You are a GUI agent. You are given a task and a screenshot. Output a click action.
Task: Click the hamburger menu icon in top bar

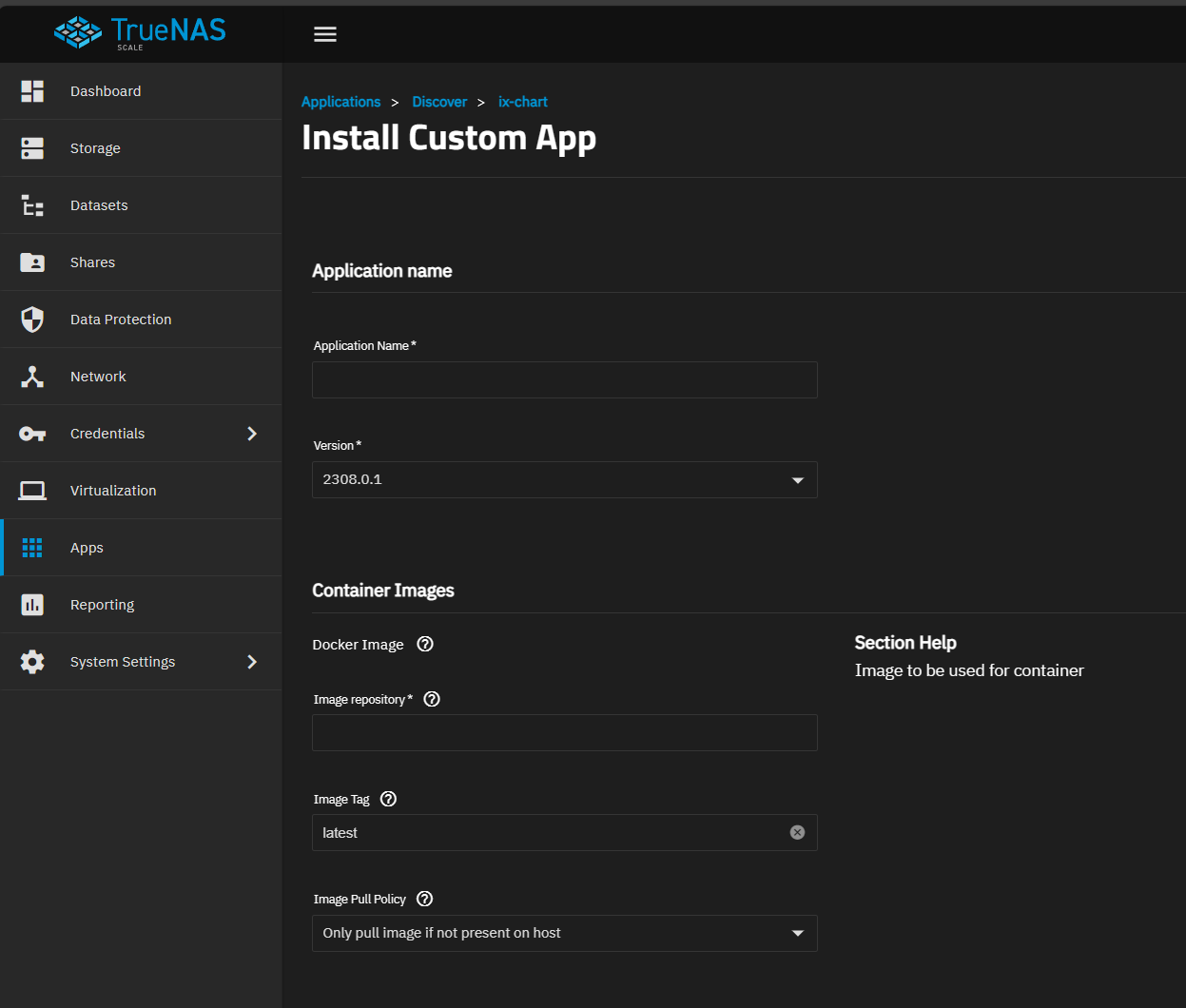(x=325, y=34)
